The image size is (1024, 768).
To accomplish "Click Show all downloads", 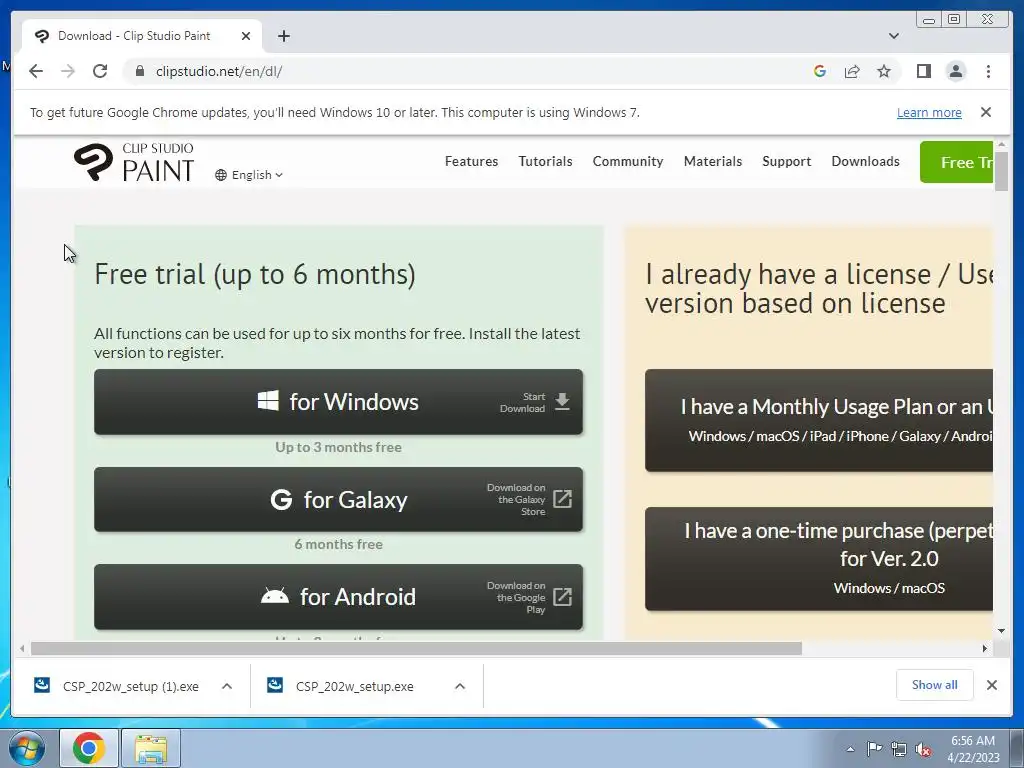I will pos(935,685).
